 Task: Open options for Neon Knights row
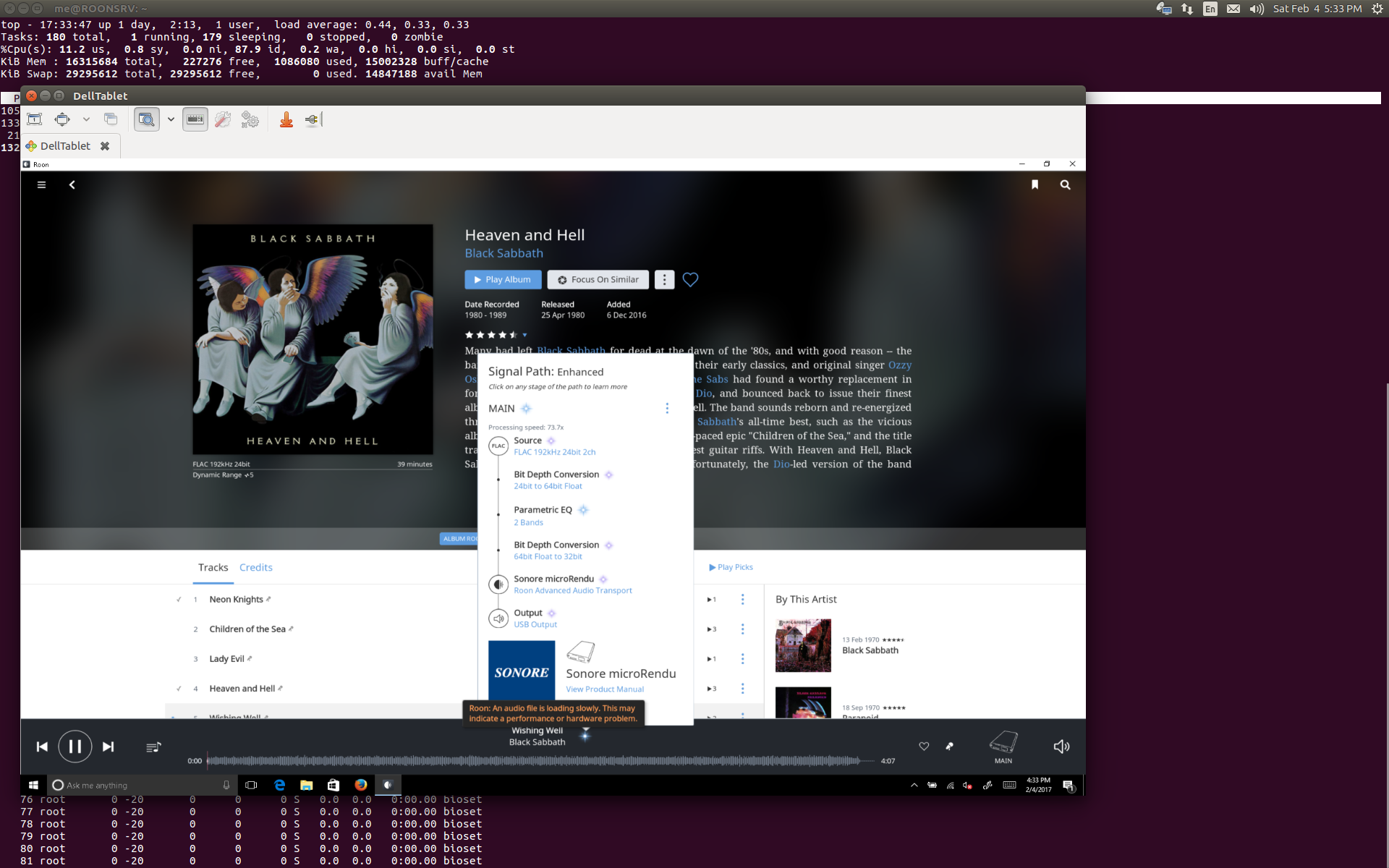[742, 600]
